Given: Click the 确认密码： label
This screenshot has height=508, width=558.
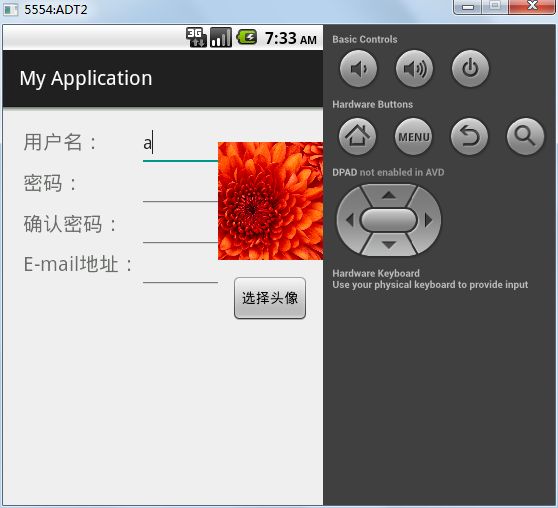Looking at the screenshot, I should point(70,224).
